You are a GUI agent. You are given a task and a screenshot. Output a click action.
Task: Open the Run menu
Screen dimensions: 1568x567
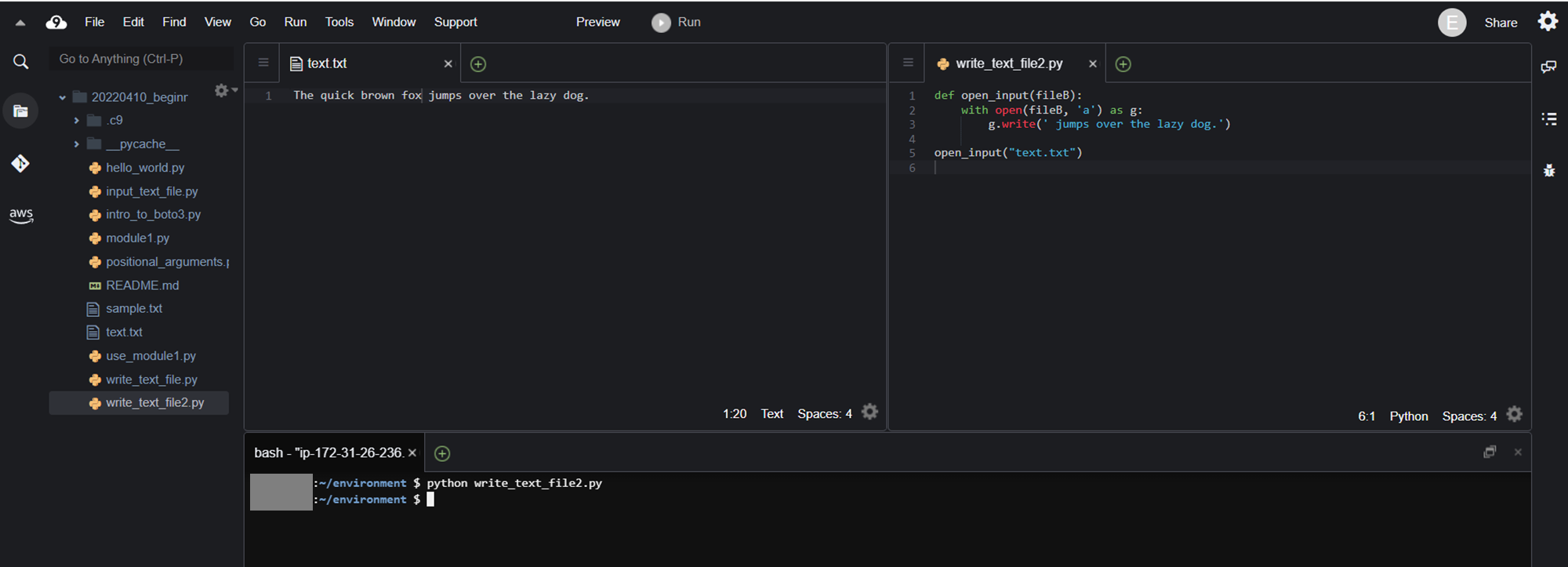coord(296,22)
